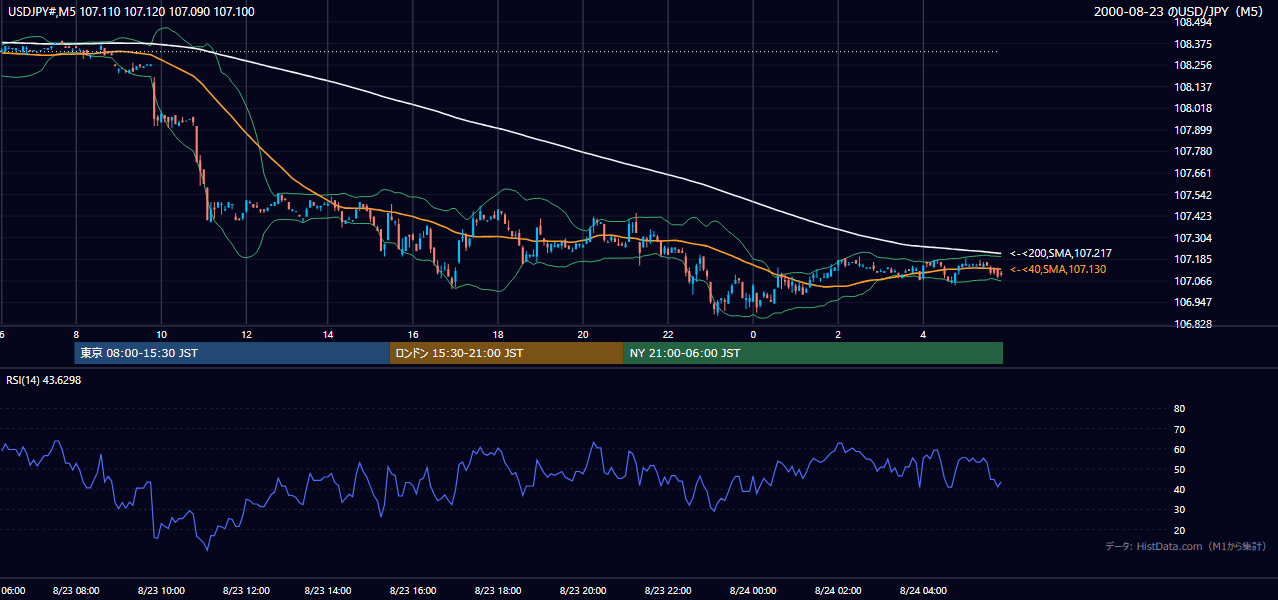Click price axis label 106.828
Screen dimensions: 1278x600
coord(1193,324)
